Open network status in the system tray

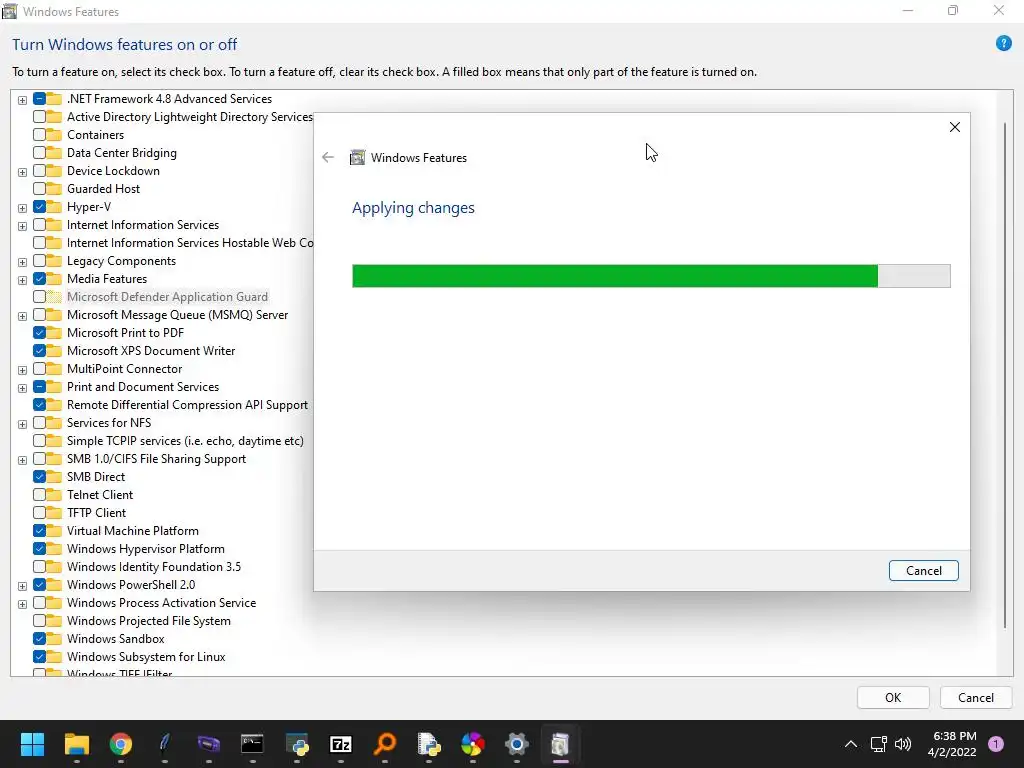(879, 744)
